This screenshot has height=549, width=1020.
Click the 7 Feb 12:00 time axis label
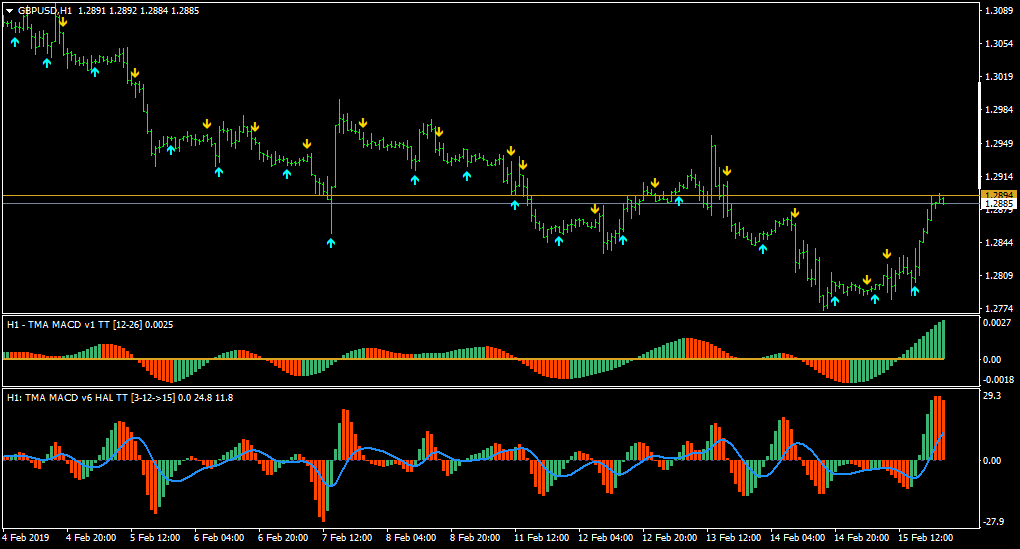(x=345, y=538)
